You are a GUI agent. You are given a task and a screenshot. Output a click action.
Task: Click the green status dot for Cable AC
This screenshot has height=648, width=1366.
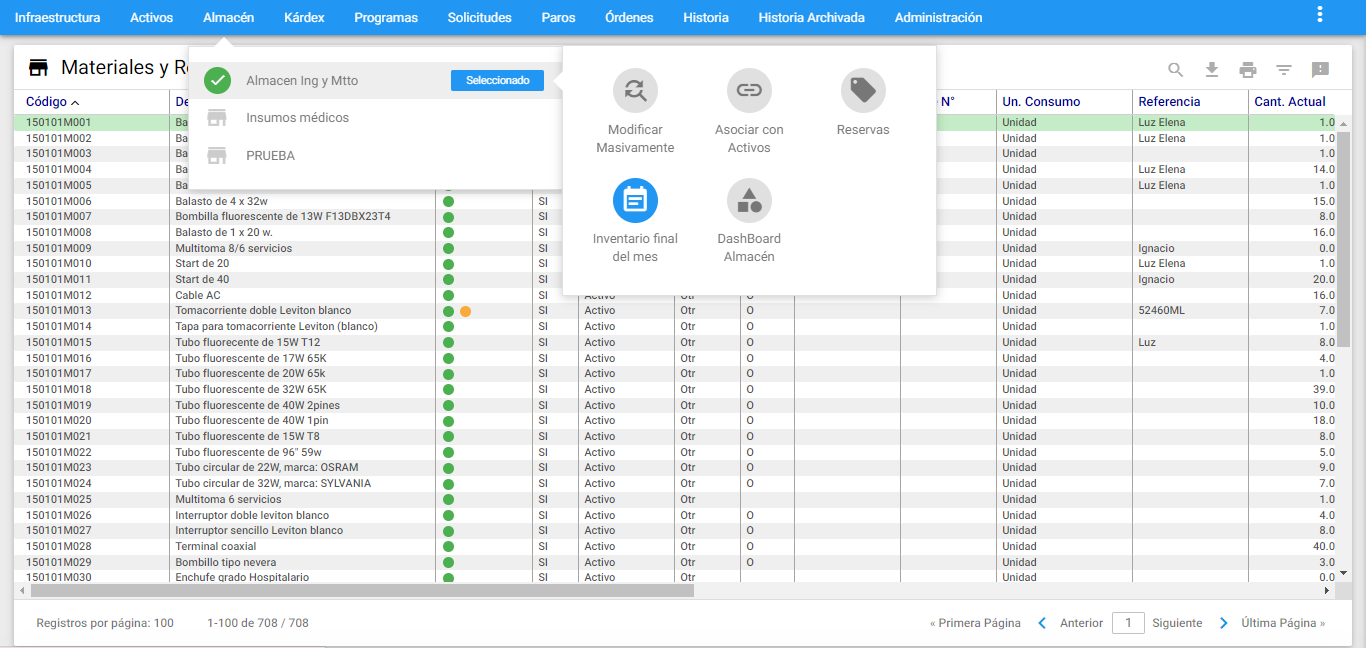coord(448,295)
